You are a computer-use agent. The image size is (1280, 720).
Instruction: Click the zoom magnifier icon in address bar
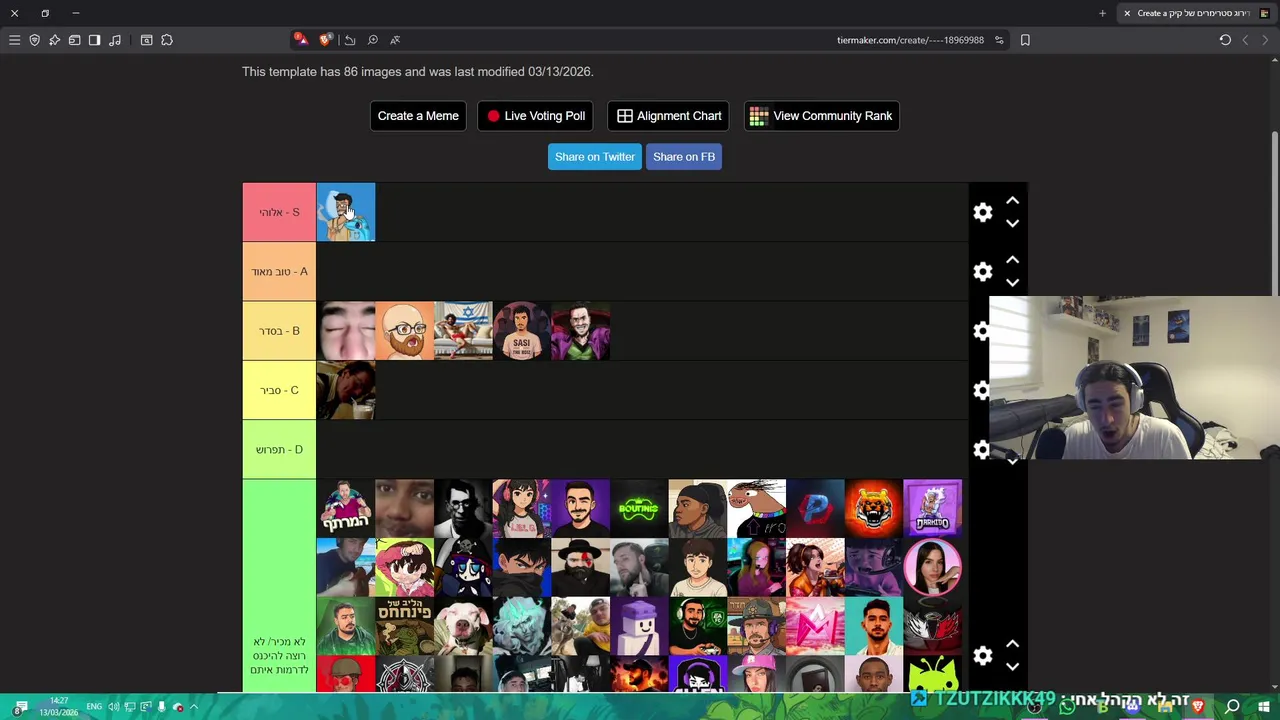[x=372, y=40]
